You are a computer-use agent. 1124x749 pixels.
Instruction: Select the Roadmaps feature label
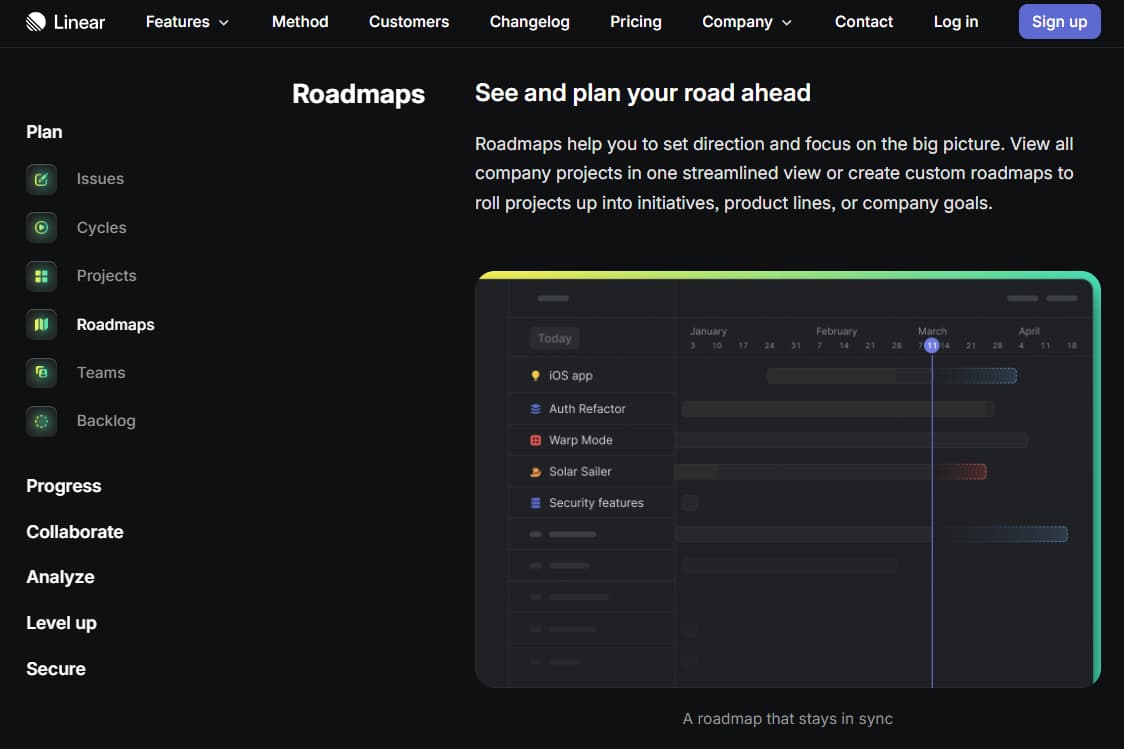[x=115, y=325]
